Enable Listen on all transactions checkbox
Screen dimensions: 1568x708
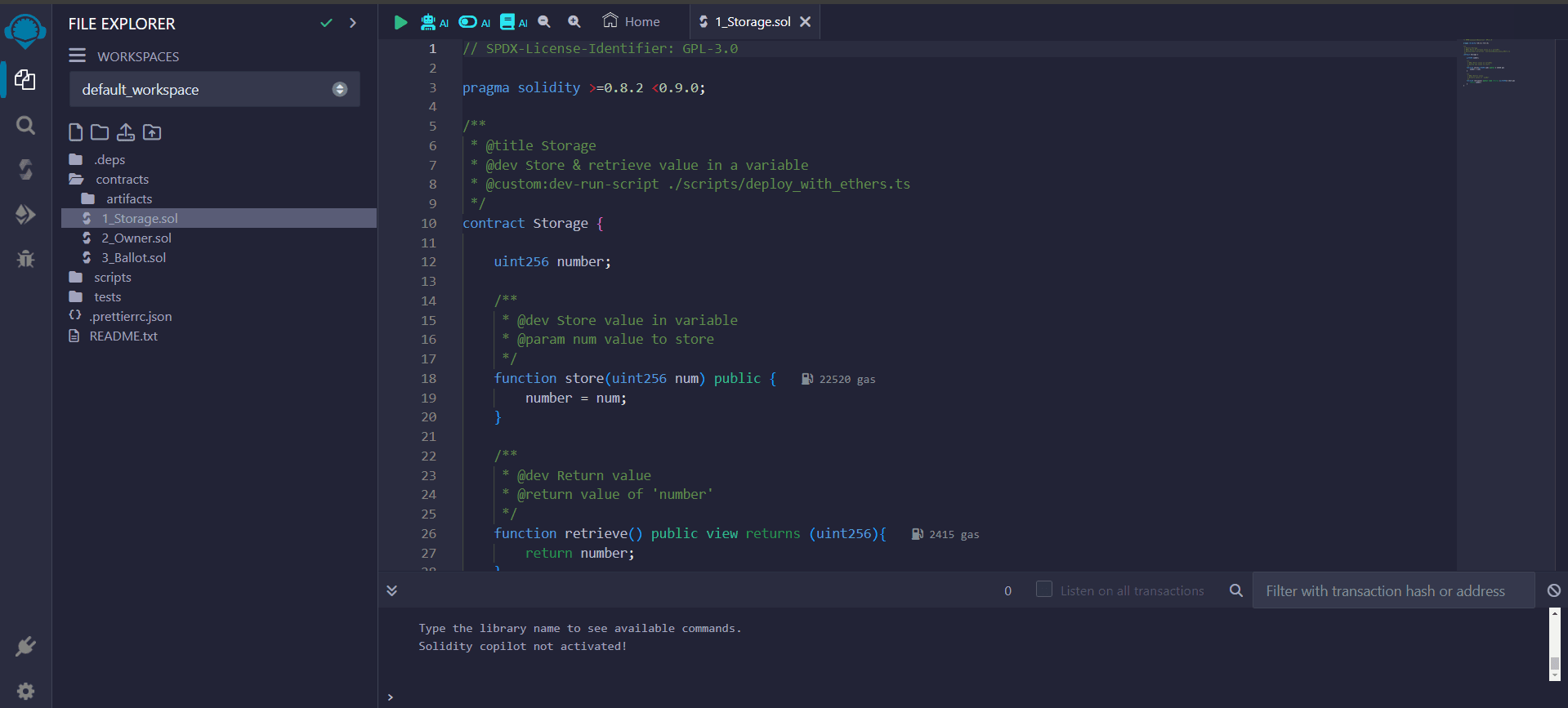pos(1043,589)
